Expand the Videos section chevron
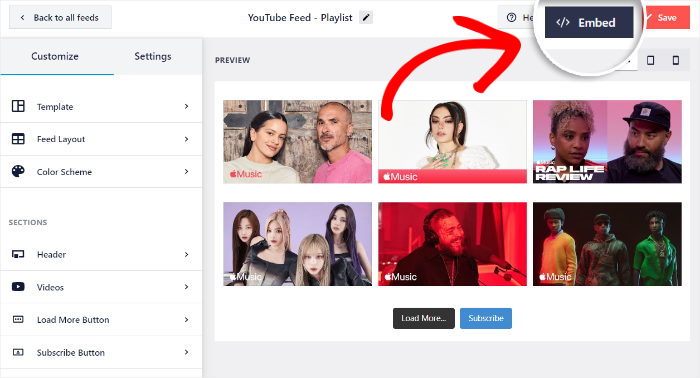 point(187,287)
